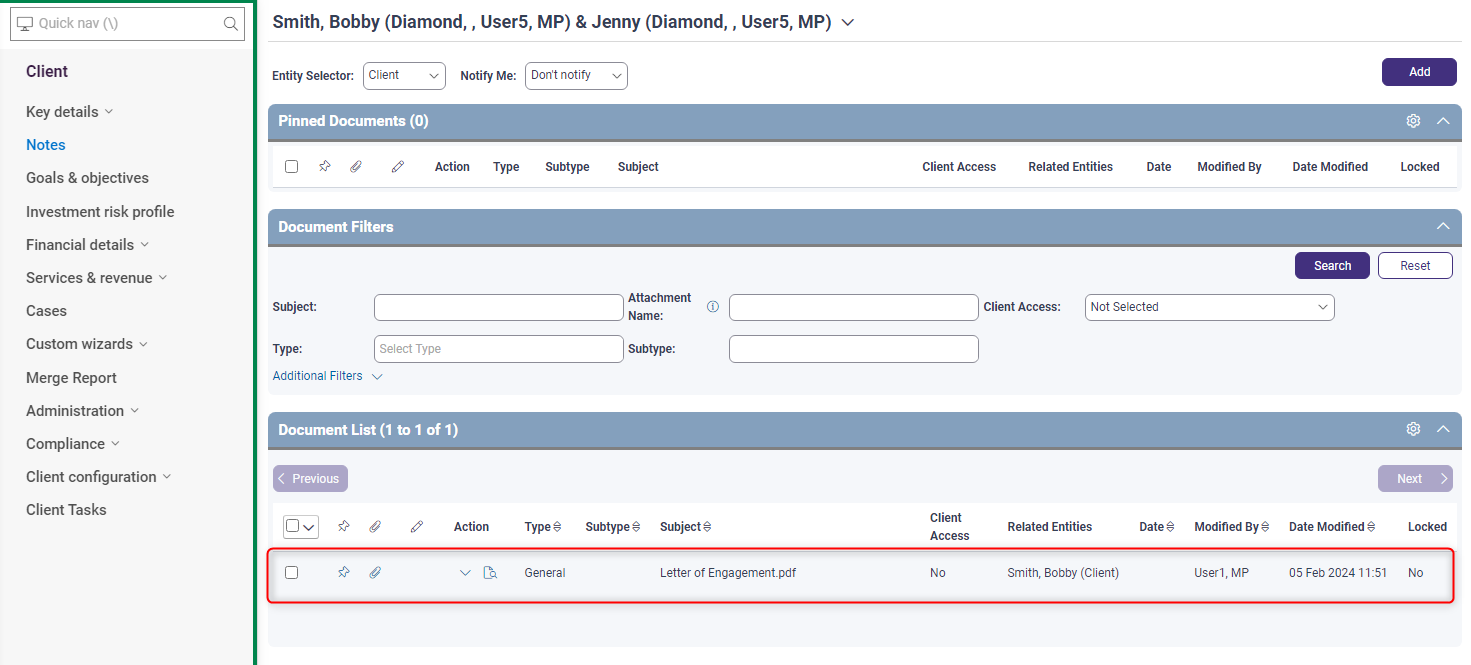This screenshot has height=665, width=1471.
Task: Open Document List settings gear
Action: click(1413, 429)
